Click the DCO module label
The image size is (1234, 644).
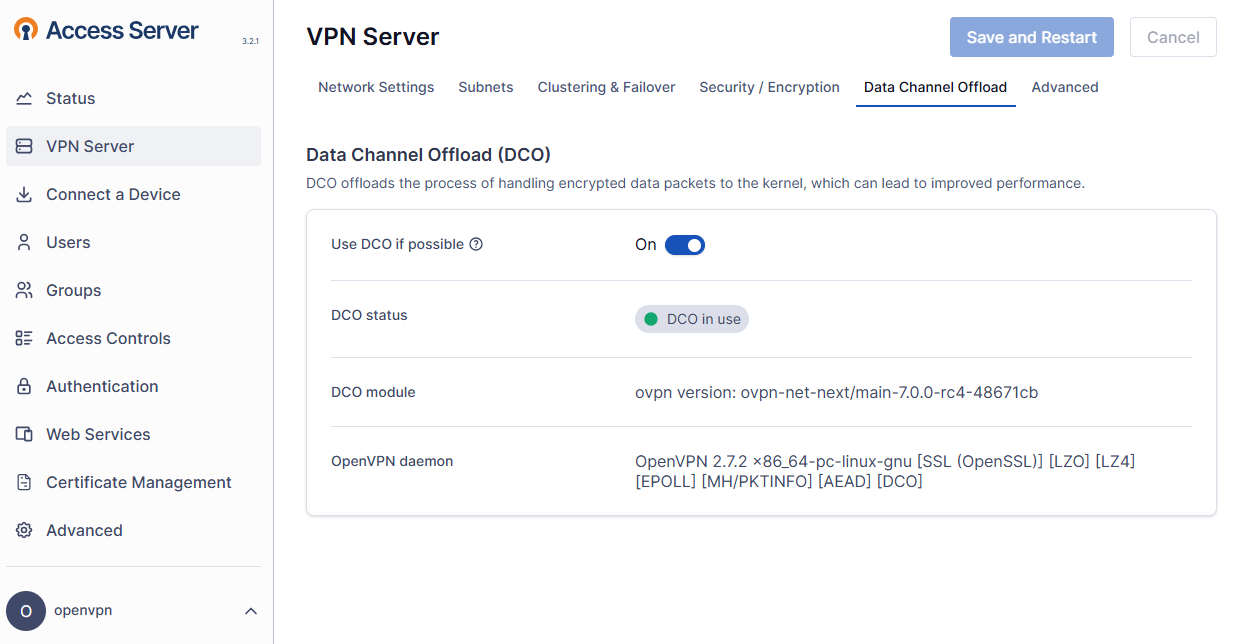[373, 392]
